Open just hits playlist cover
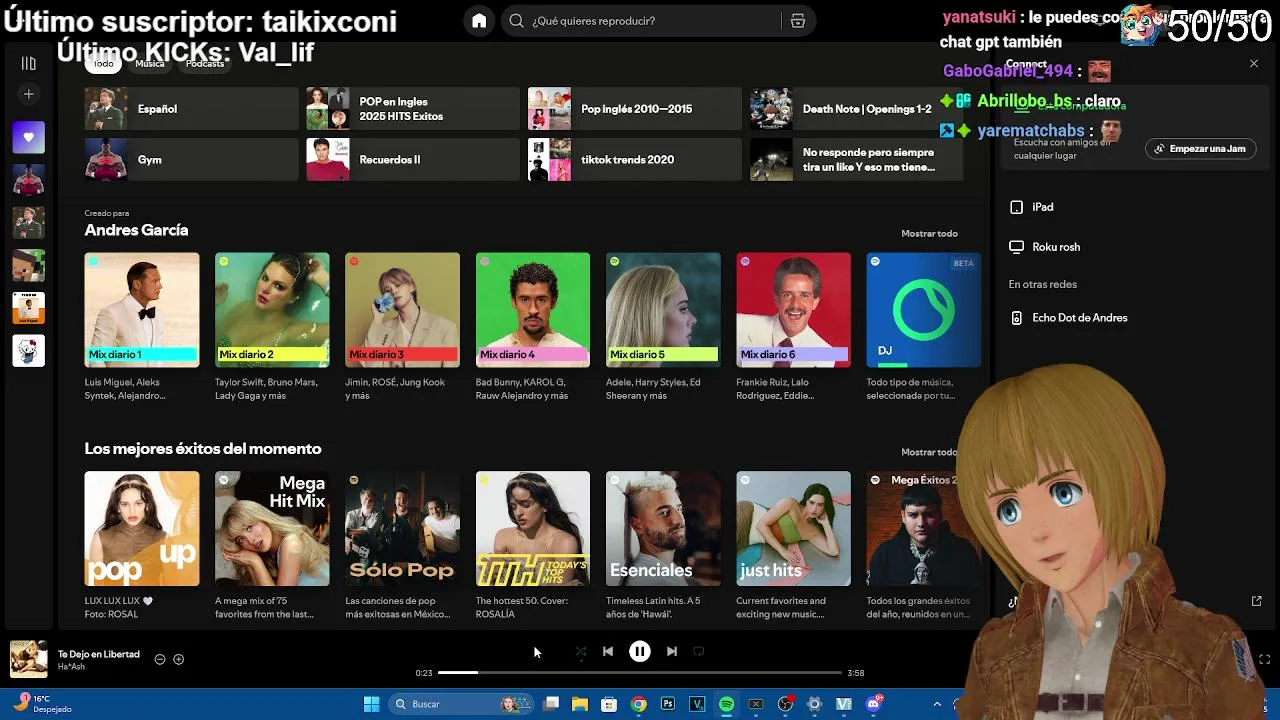The image size is (1280, 720). [793, 529]
